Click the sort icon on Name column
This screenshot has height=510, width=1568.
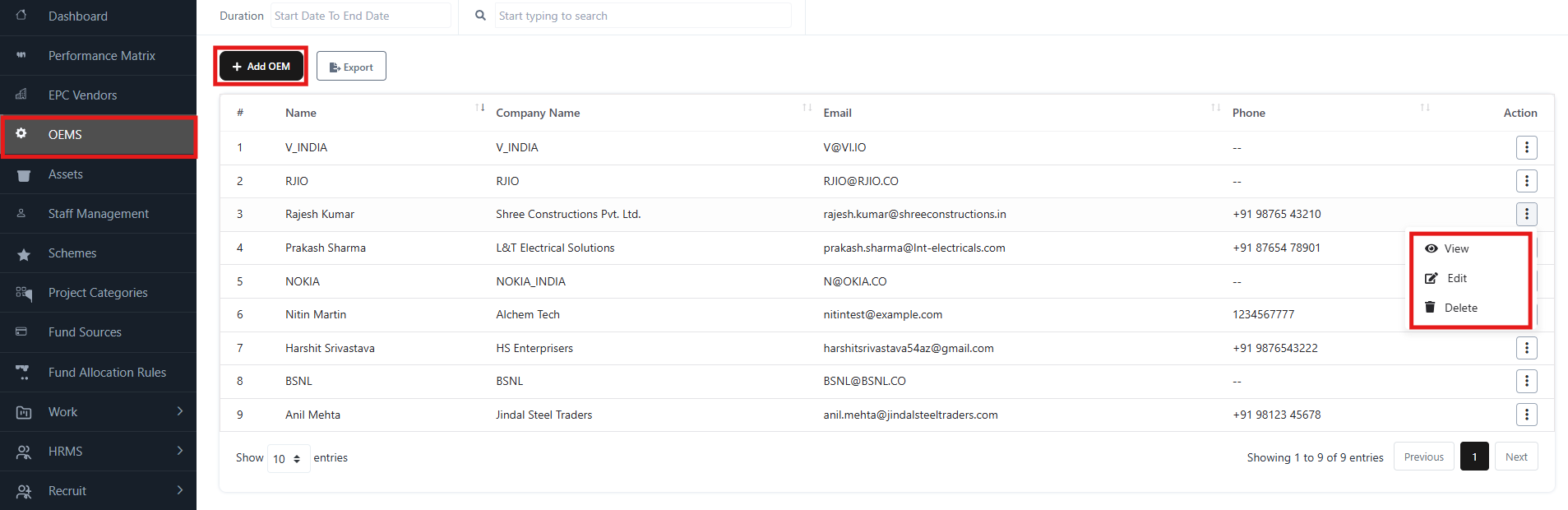(480, 108)
